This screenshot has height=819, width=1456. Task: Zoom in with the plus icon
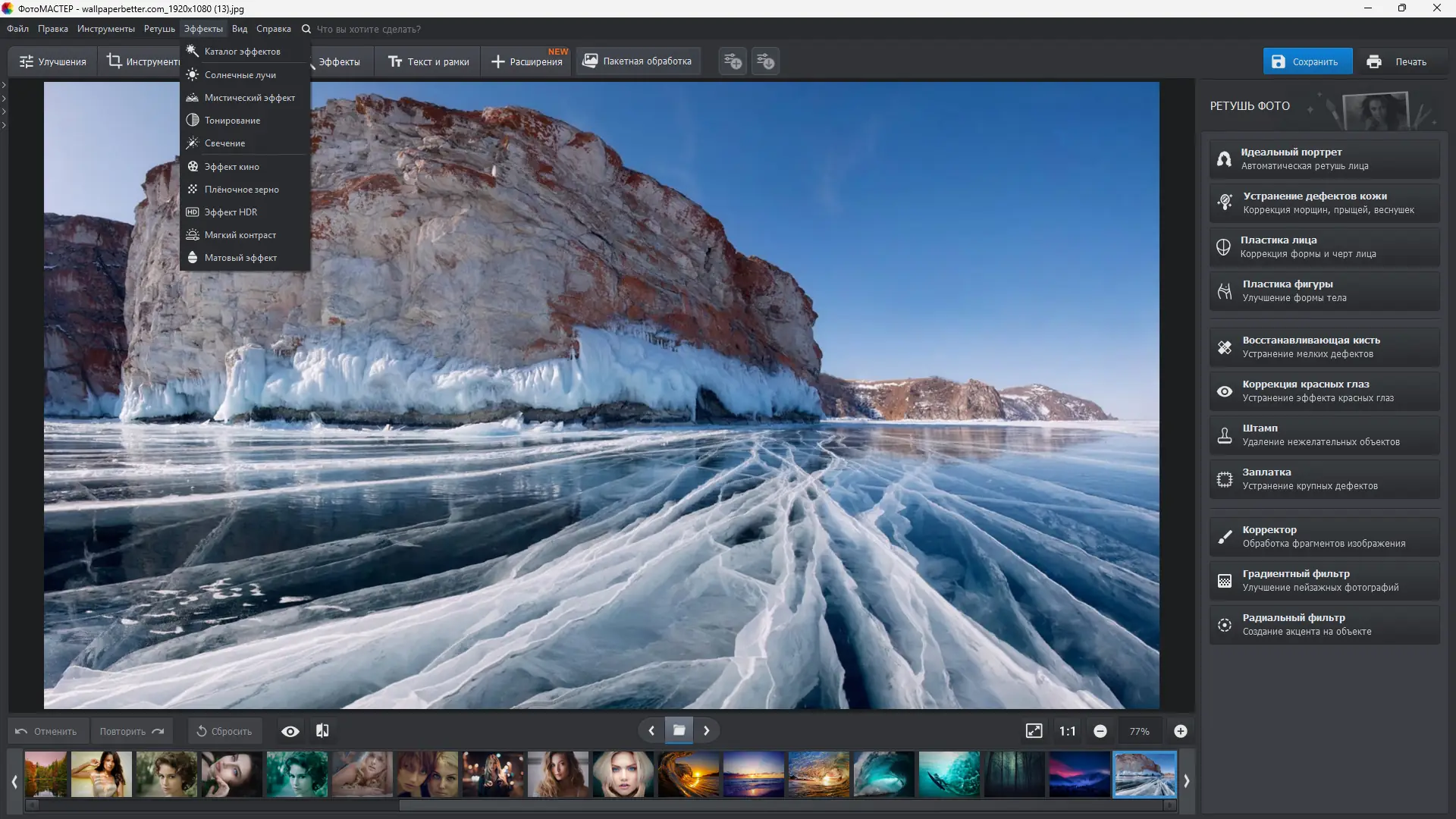(1180, 731)
